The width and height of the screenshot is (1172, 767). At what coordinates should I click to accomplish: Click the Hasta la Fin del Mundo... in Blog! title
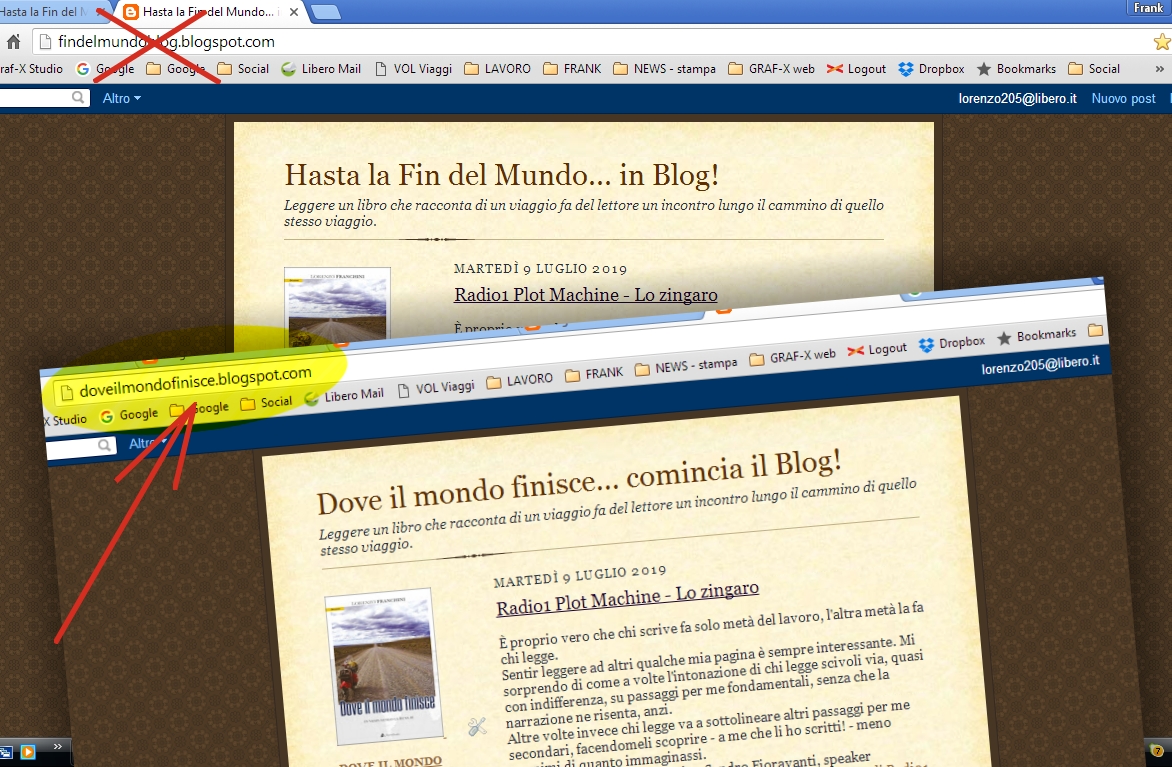[502, 175]
